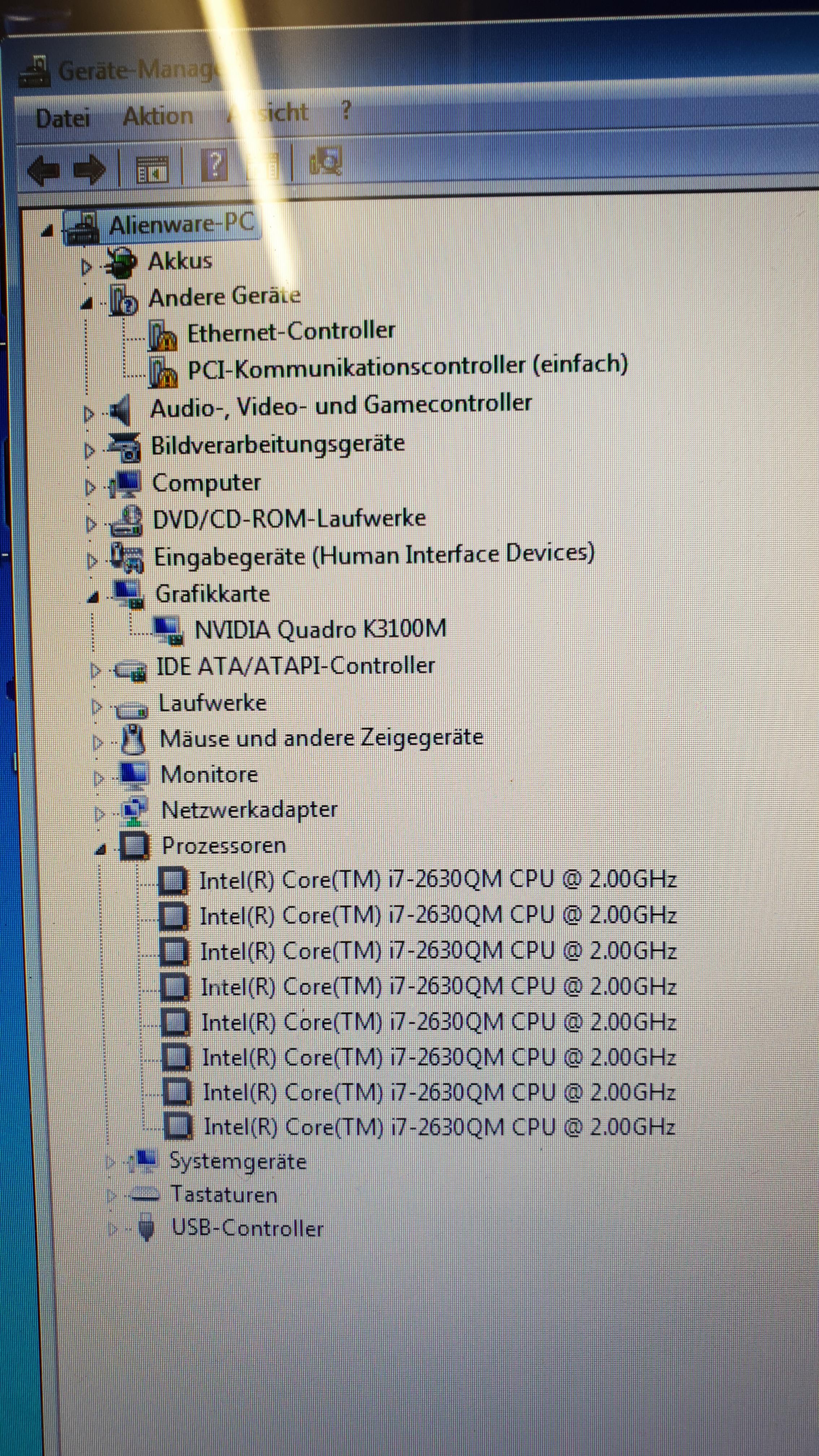819x1456 pixels.
Task: Click the Prozessoren chip icon
Action: click(x=135, y=846)
